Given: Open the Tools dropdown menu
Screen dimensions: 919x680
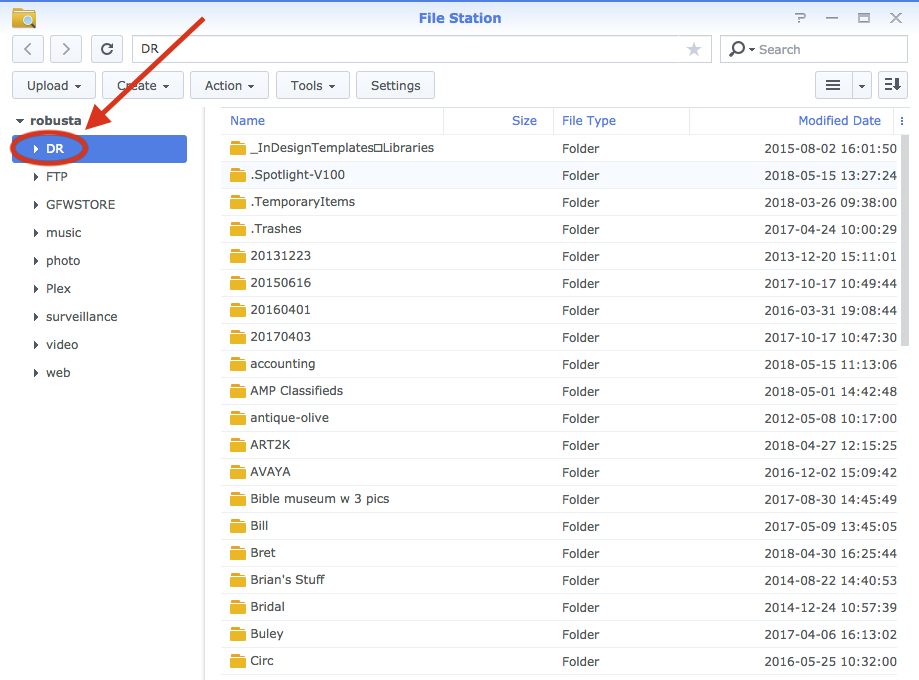Looking at the screenshot, I should (312, 86).
